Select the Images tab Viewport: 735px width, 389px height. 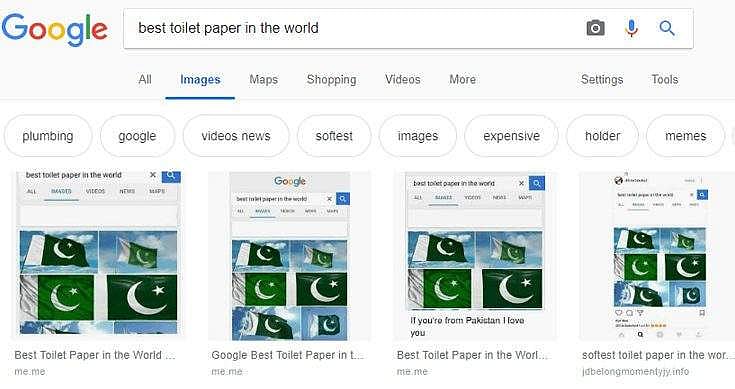click(200, 80)
